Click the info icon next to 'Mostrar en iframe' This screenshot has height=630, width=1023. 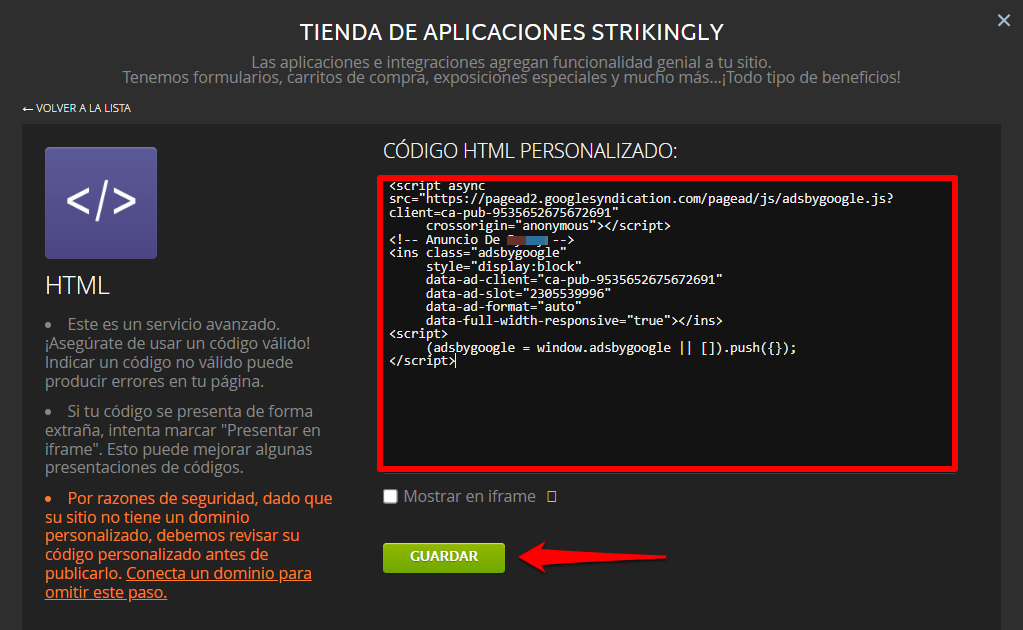click(551, 497)
